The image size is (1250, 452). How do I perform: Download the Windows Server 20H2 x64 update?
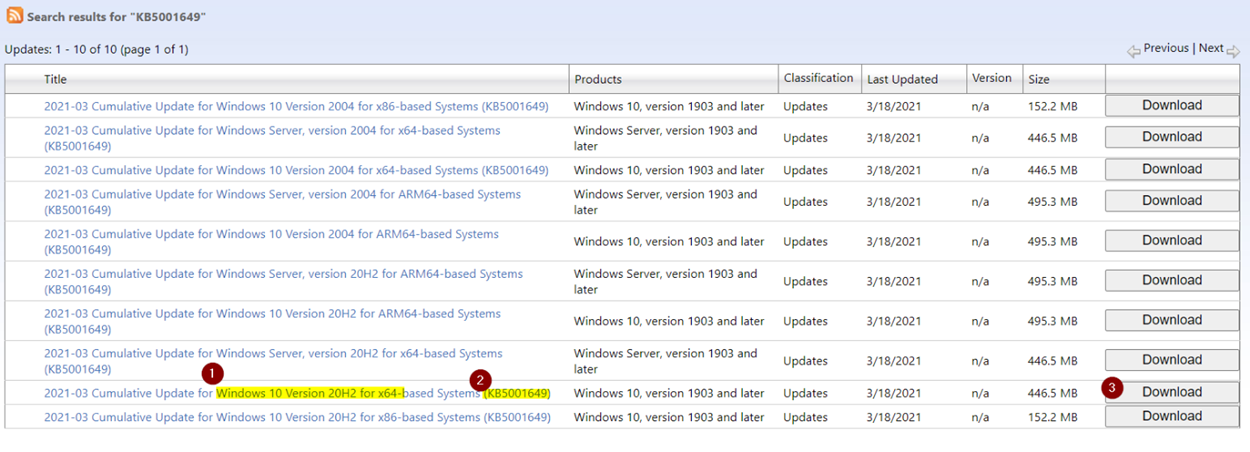click(1172, 360)
